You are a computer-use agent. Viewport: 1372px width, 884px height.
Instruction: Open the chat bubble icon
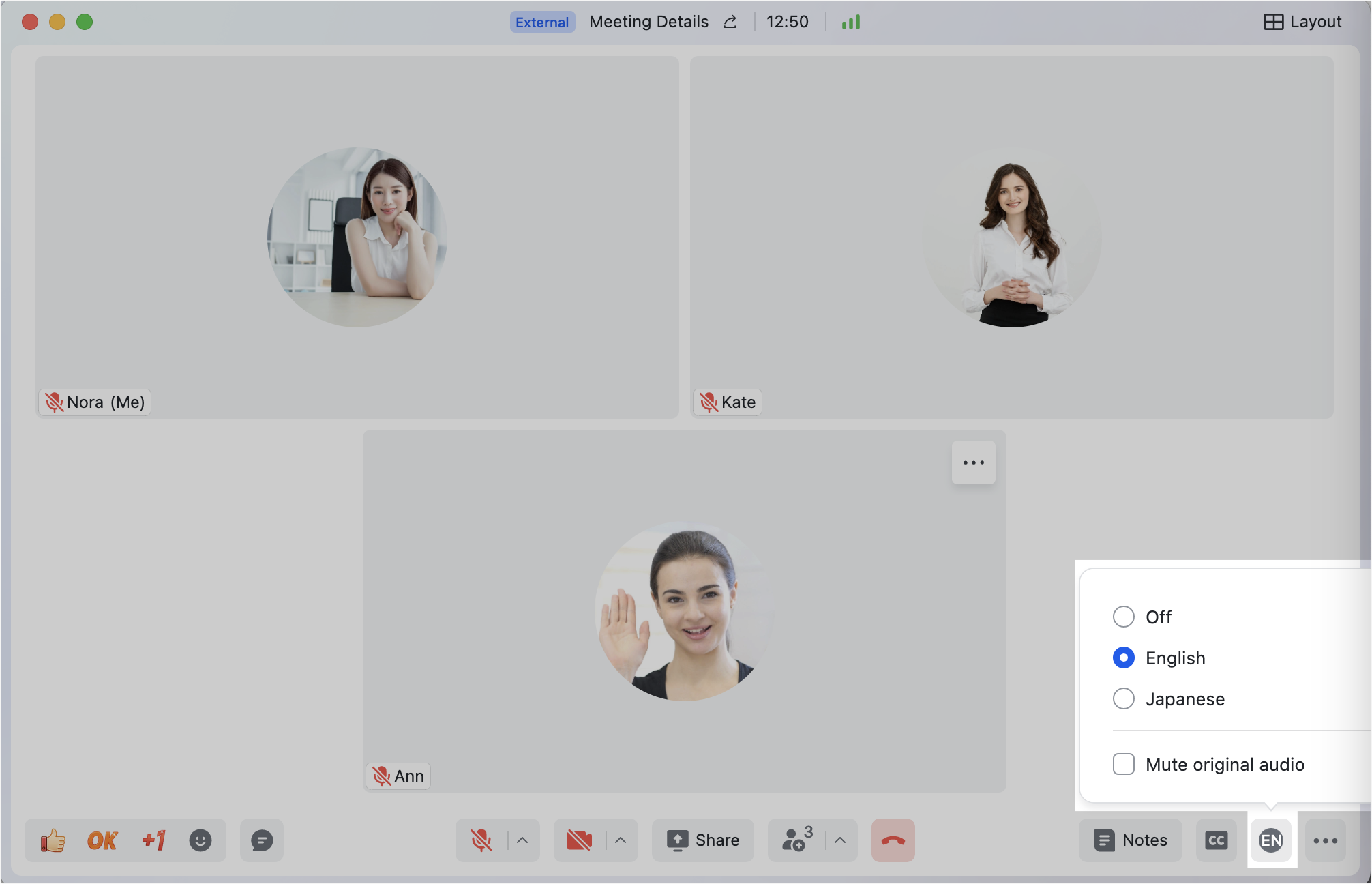pyautogui.click(x=262, y=840)
